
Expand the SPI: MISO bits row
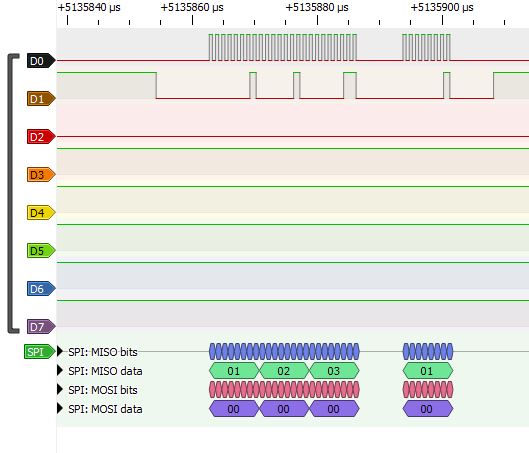click(x=60, y=351)
